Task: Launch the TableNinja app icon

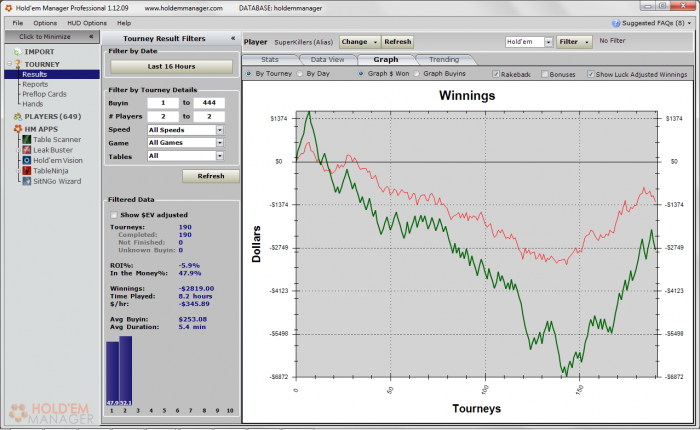Action: click(26, 171)
